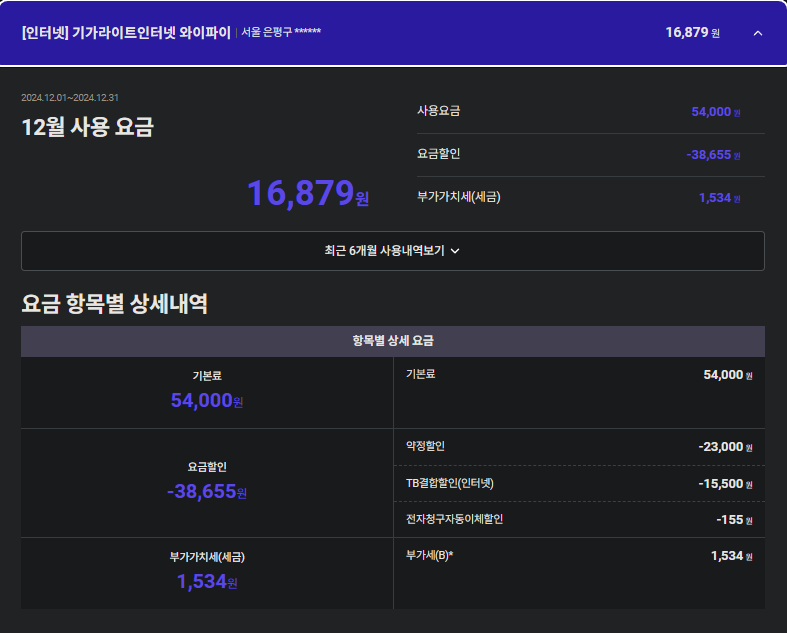
Task: Click the 12월 사용 요금 heading
Action: 88,127
